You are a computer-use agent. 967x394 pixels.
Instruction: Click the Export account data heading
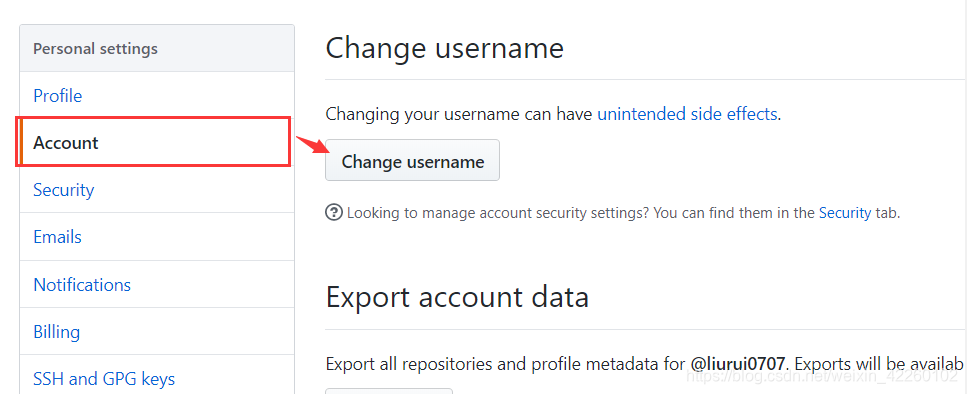click(458, 297)
